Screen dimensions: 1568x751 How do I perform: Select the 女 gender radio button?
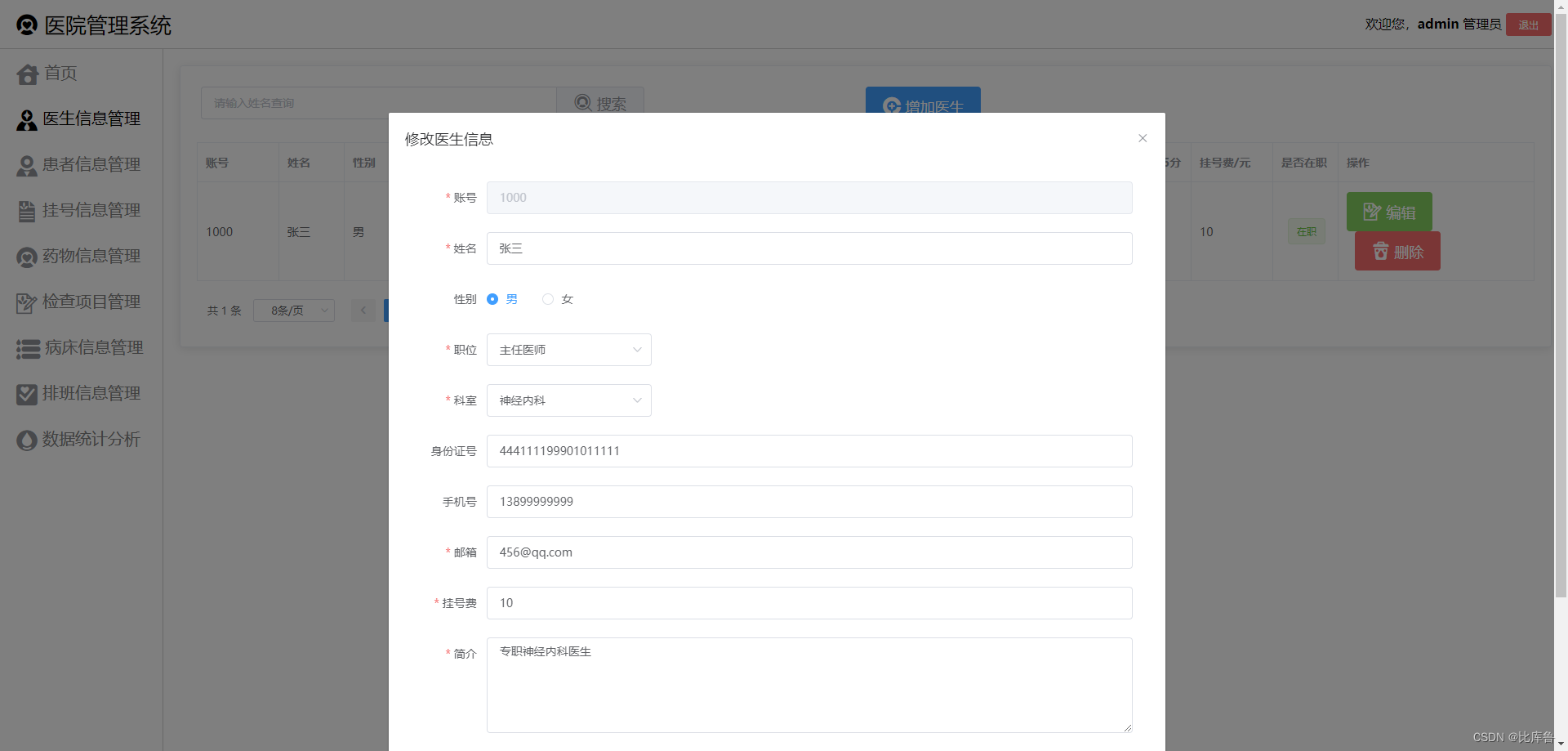548,299
